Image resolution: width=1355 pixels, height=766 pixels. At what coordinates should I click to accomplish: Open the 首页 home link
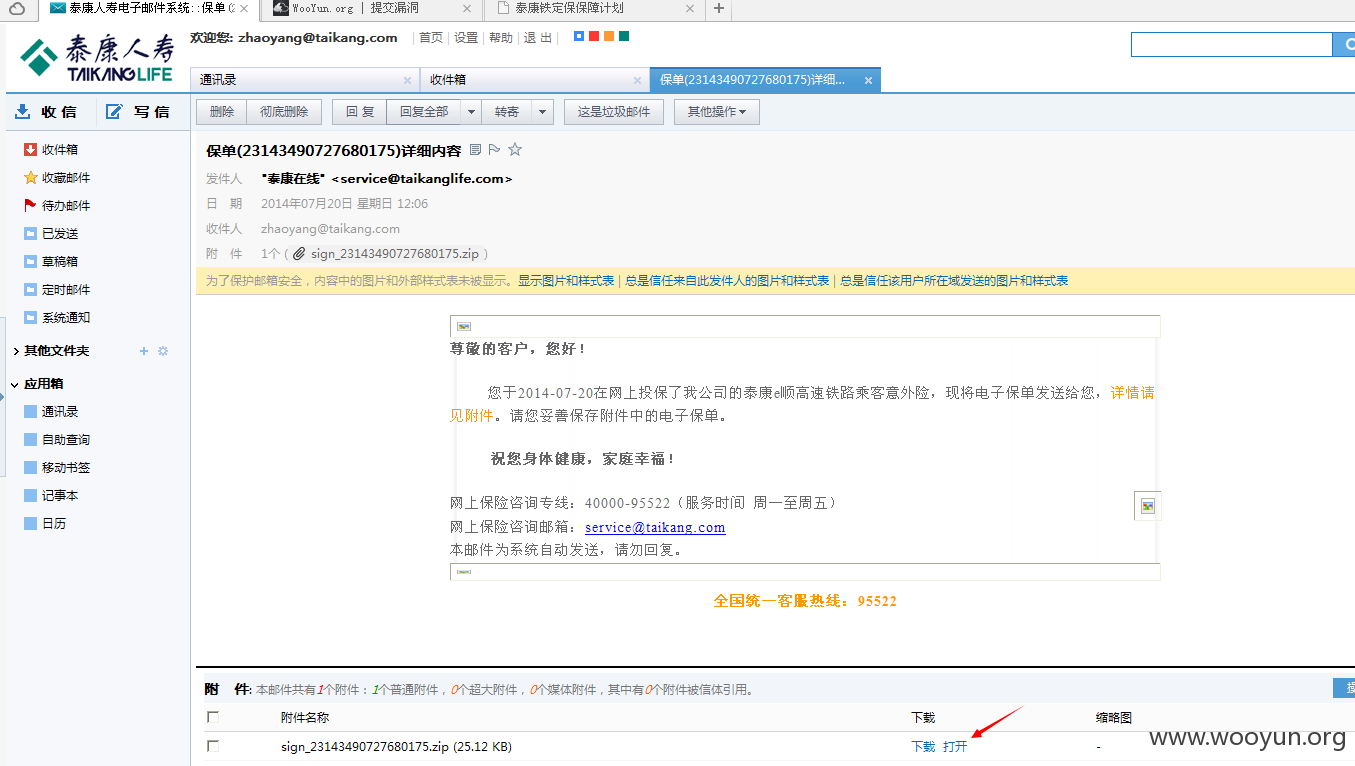pos(431,38)
